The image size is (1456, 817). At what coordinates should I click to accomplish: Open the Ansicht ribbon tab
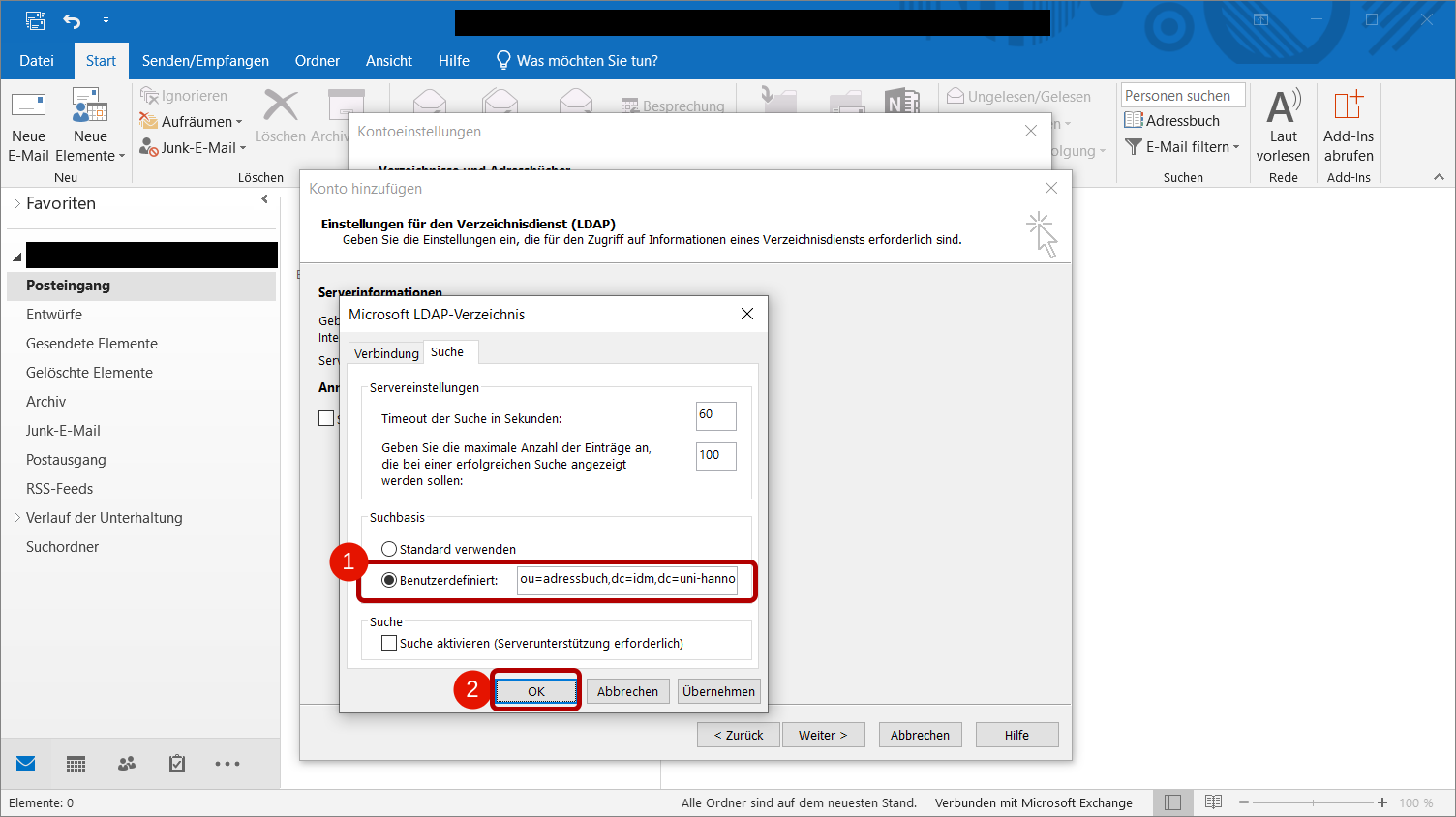pos(389,61)
